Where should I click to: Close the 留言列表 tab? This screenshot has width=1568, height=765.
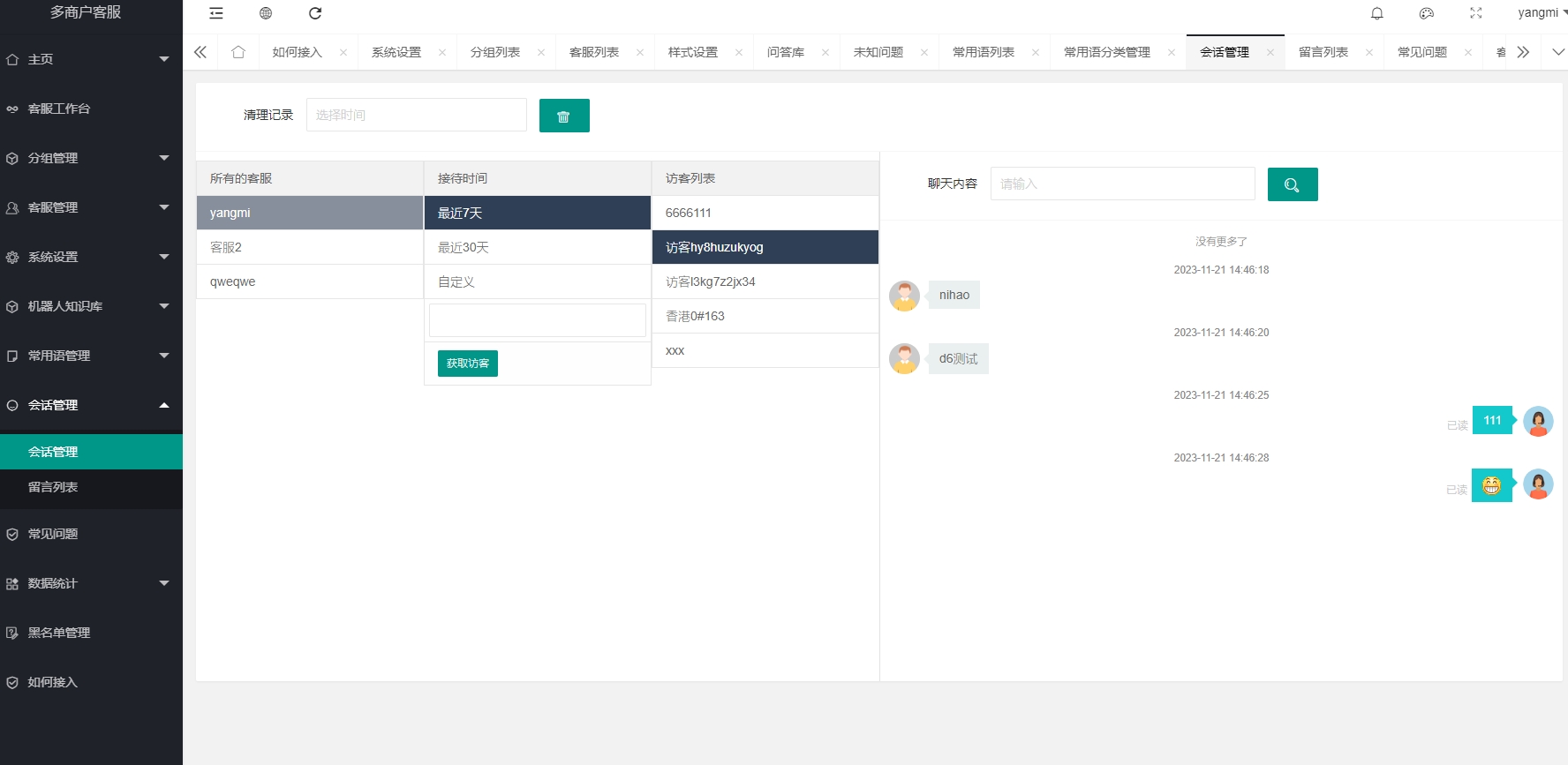click(1369, 52)
